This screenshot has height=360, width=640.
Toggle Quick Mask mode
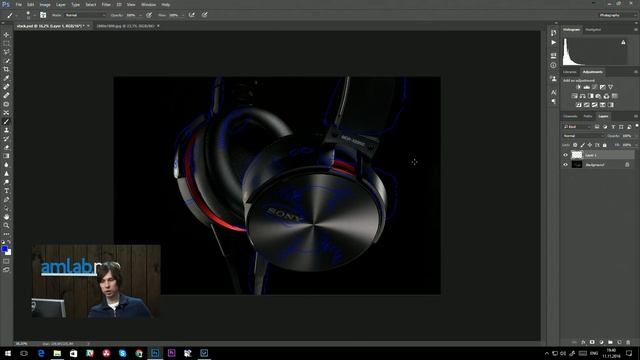click(x=6, y=261)
